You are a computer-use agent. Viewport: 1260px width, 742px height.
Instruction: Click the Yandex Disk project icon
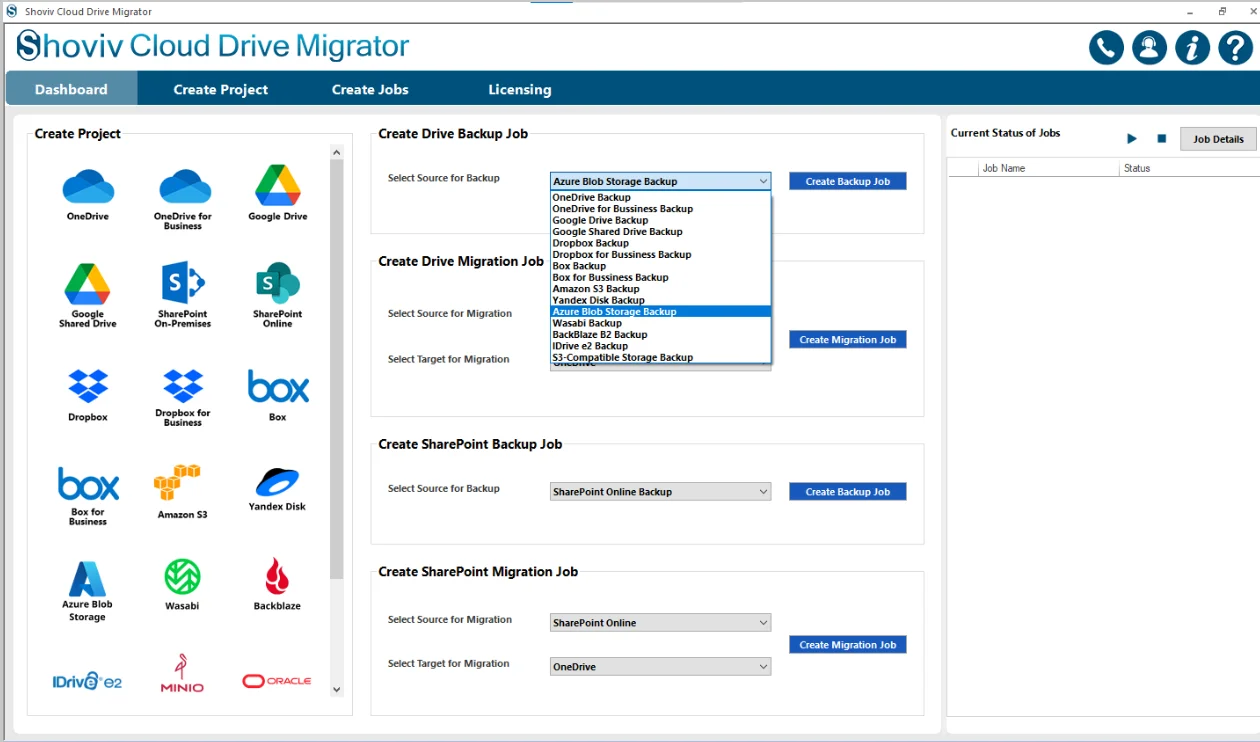pyautogui.click(x=277, y=482)
